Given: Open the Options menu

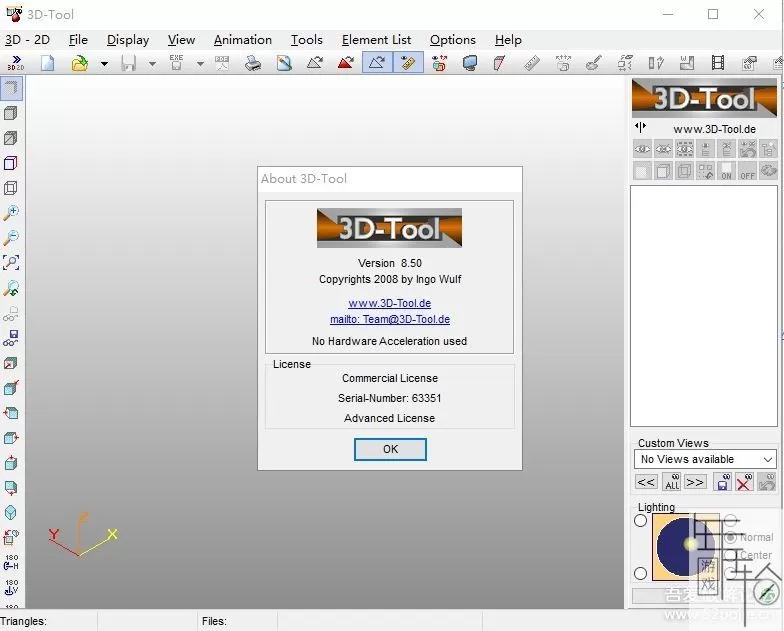Looking at the screenshot, I should [453, 40].
